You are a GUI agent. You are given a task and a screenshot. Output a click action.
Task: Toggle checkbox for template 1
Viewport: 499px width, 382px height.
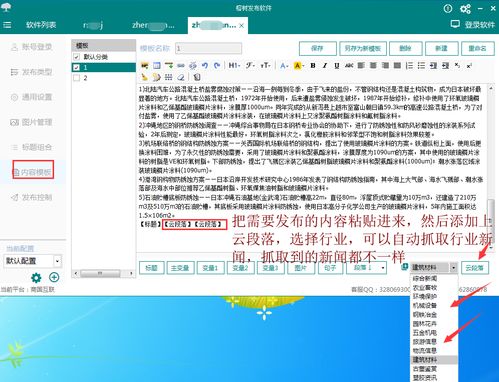tap(77, 67)
